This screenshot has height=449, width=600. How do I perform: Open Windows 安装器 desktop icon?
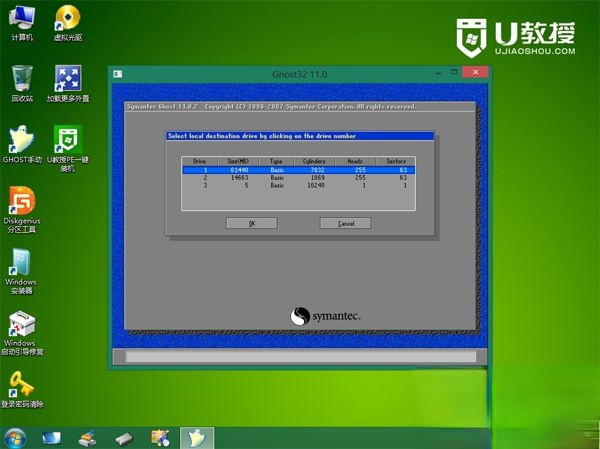pos(21,271)
